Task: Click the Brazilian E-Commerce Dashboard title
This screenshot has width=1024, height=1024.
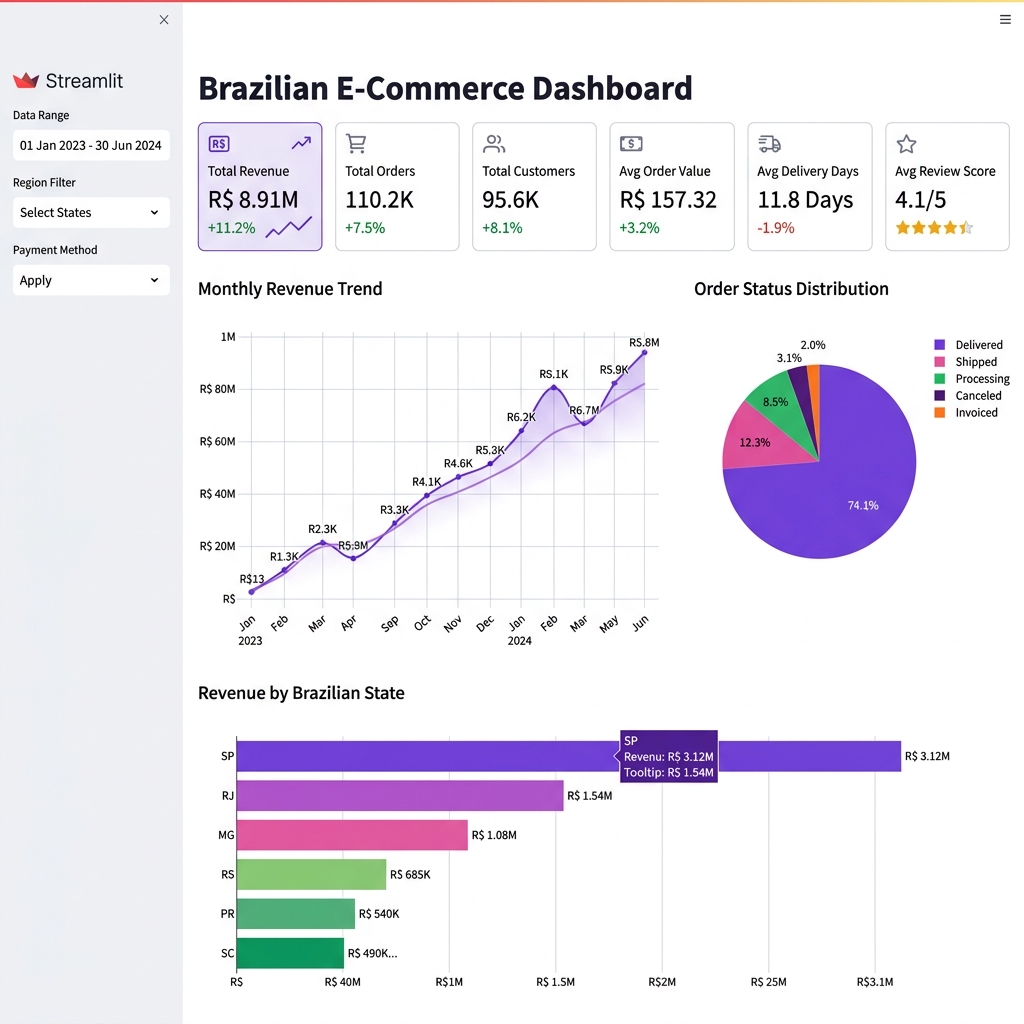Action: click(x=445, y=88)
